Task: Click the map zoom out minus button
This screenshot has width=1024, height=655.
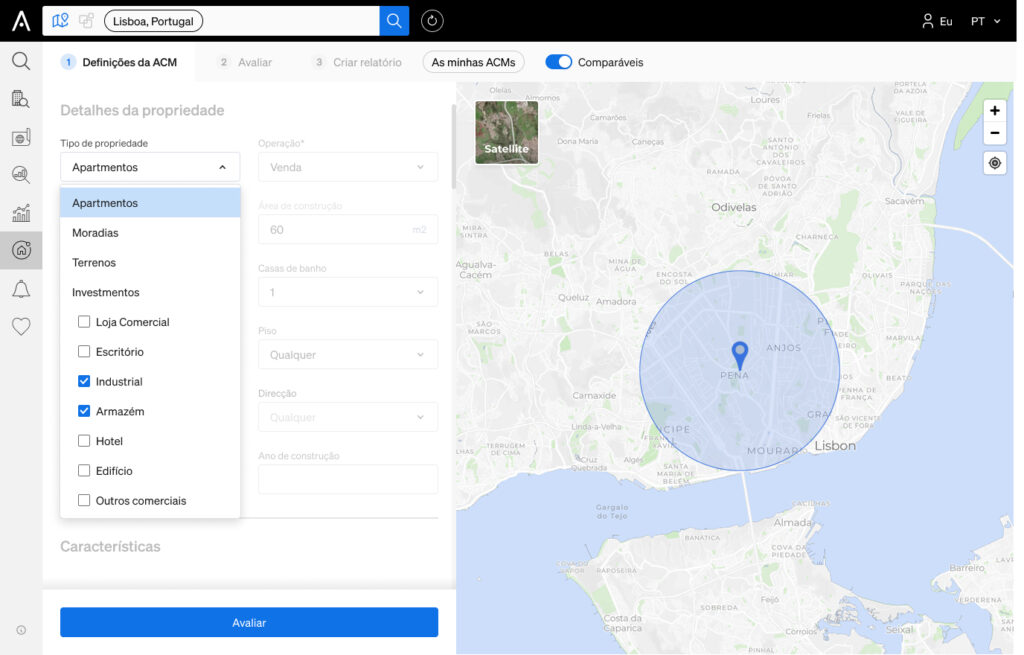Action: pos(994,133)
